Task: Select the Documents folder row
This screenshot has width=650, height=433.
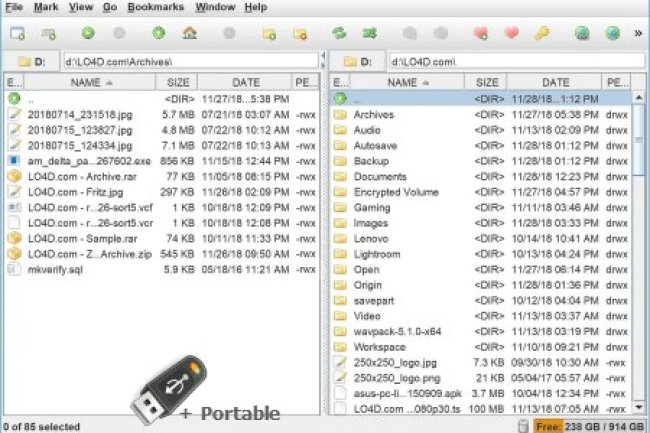Action: pos(481,177)
